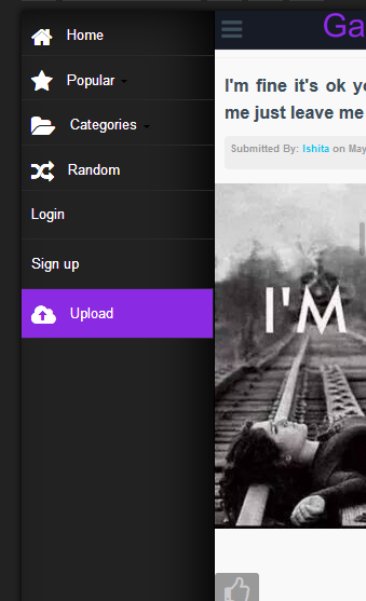Select the Random menu entry
This screenshot has width=366, height=601.
[x=118, y=170]
